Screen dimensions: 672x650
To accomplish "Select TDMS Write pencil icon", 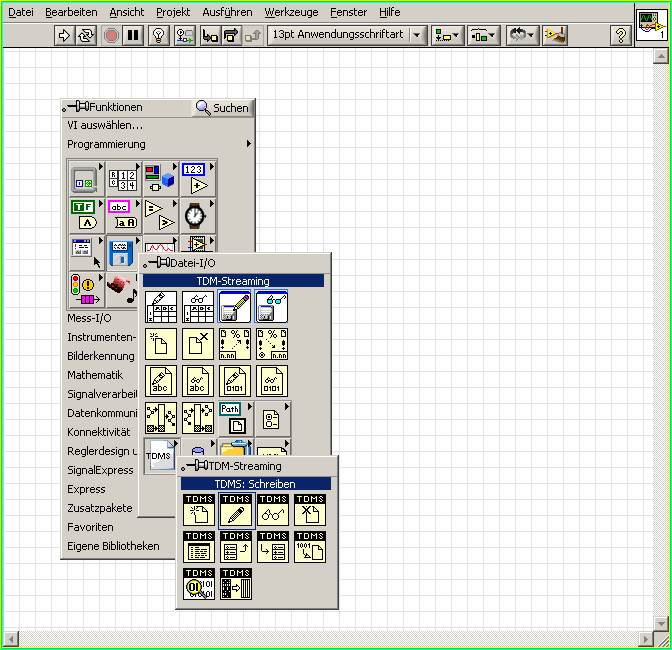I will 236,510.
